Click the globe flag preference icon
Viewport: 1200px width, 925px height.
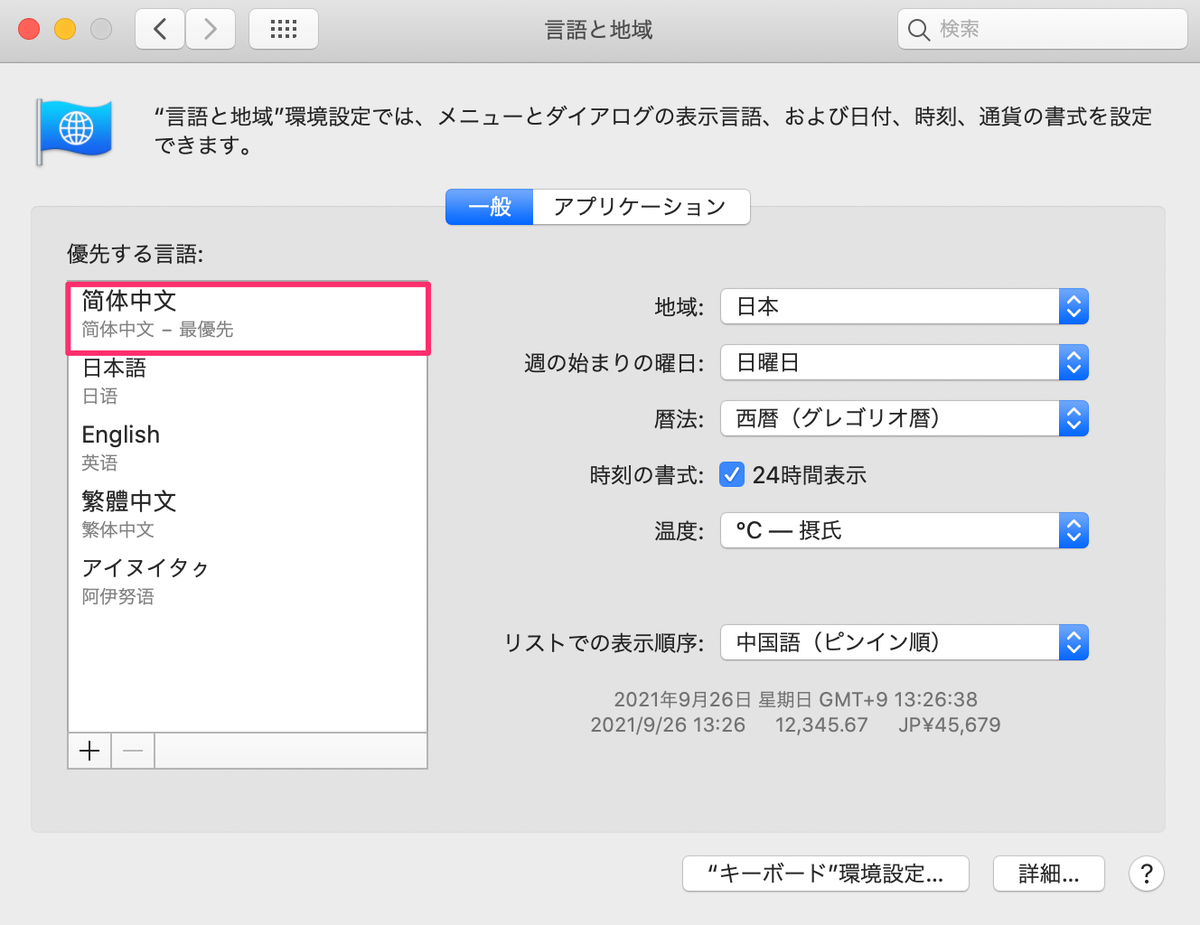coord(74,131)
